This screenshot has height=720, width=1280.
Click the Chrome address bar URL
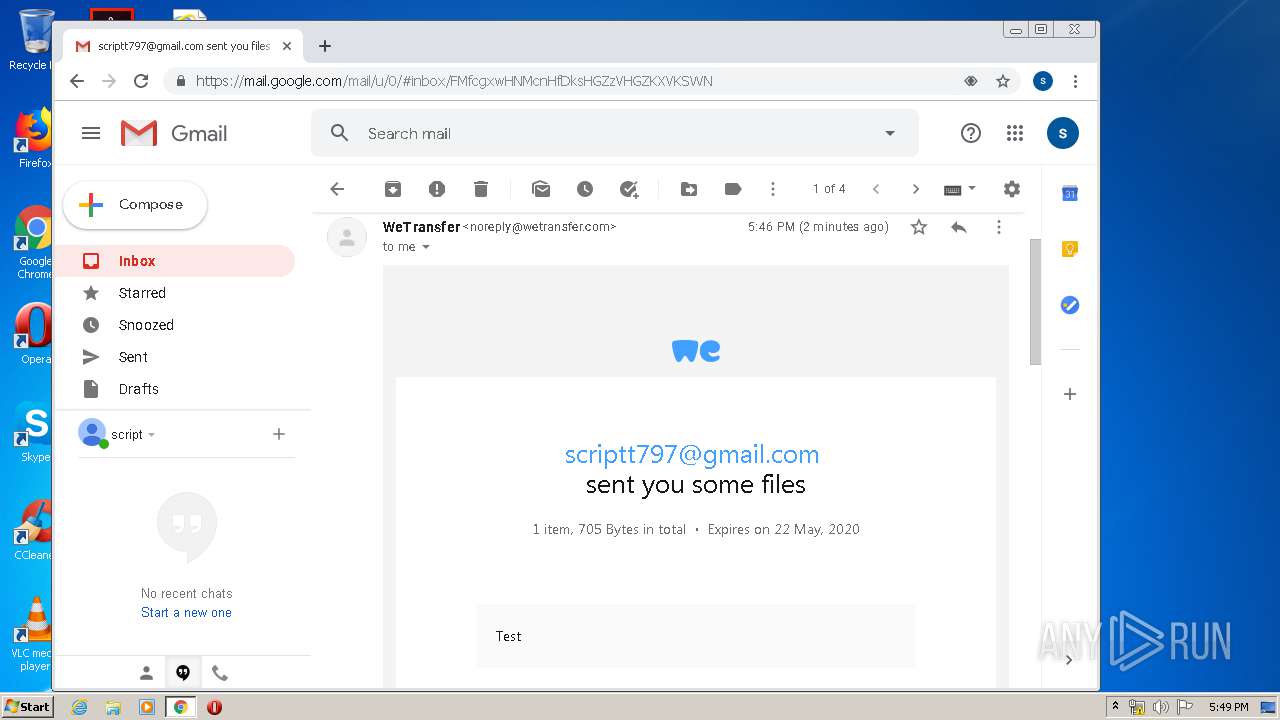454,81
